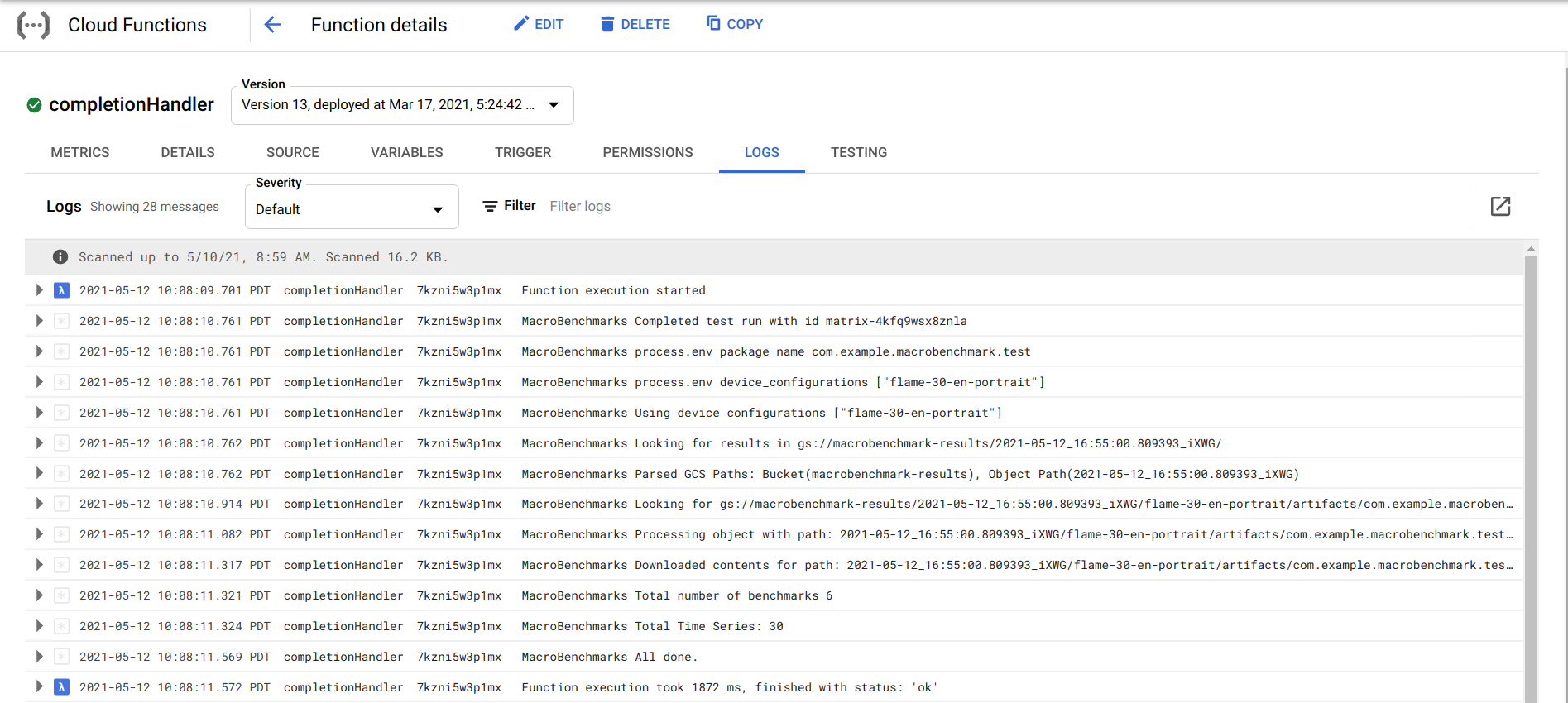Open the TESTING tab

[858, 152]
